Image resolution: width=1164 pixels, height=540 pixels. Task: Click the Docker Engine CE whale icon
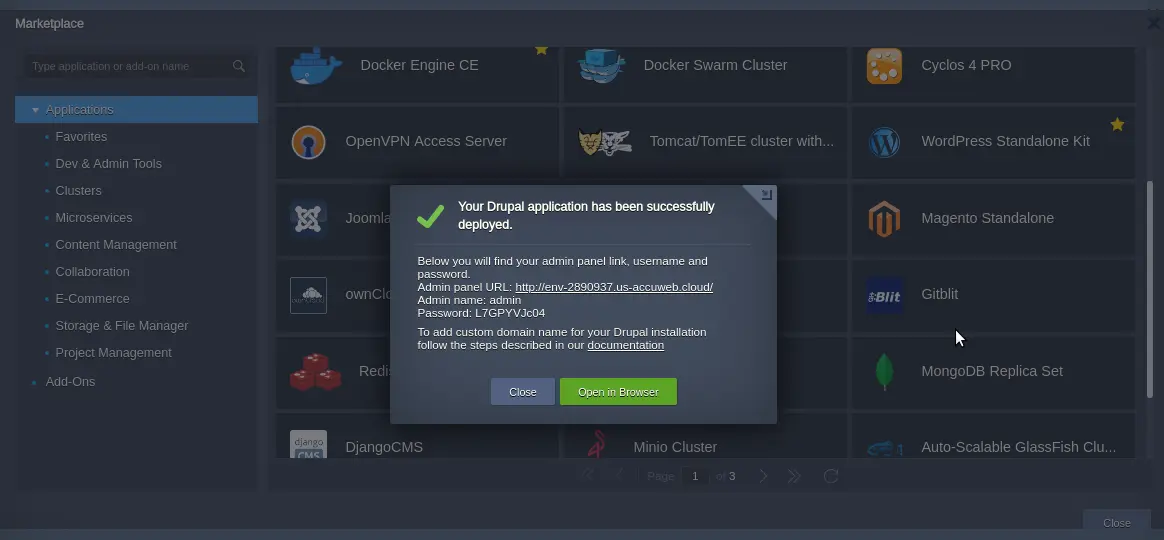click(x=315, y=65)
